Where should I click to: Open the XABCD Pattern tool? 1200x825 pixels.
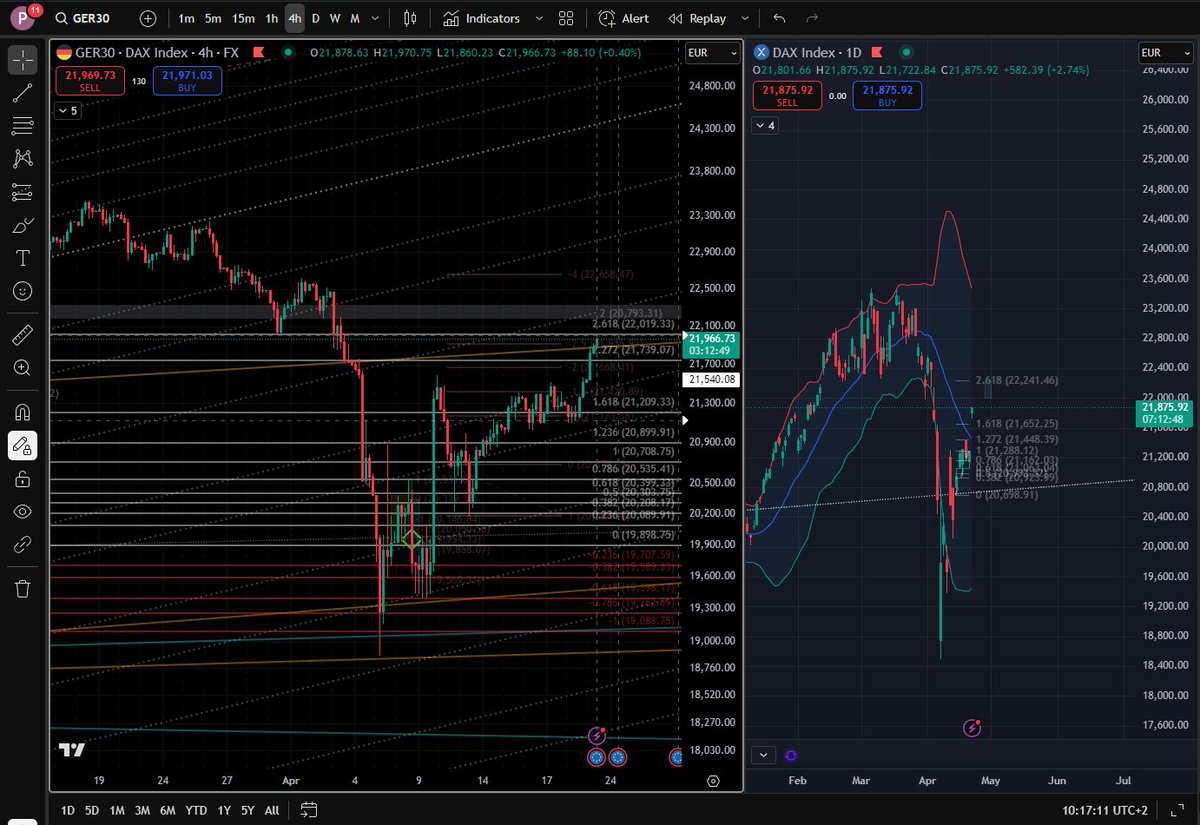[21, 158]
